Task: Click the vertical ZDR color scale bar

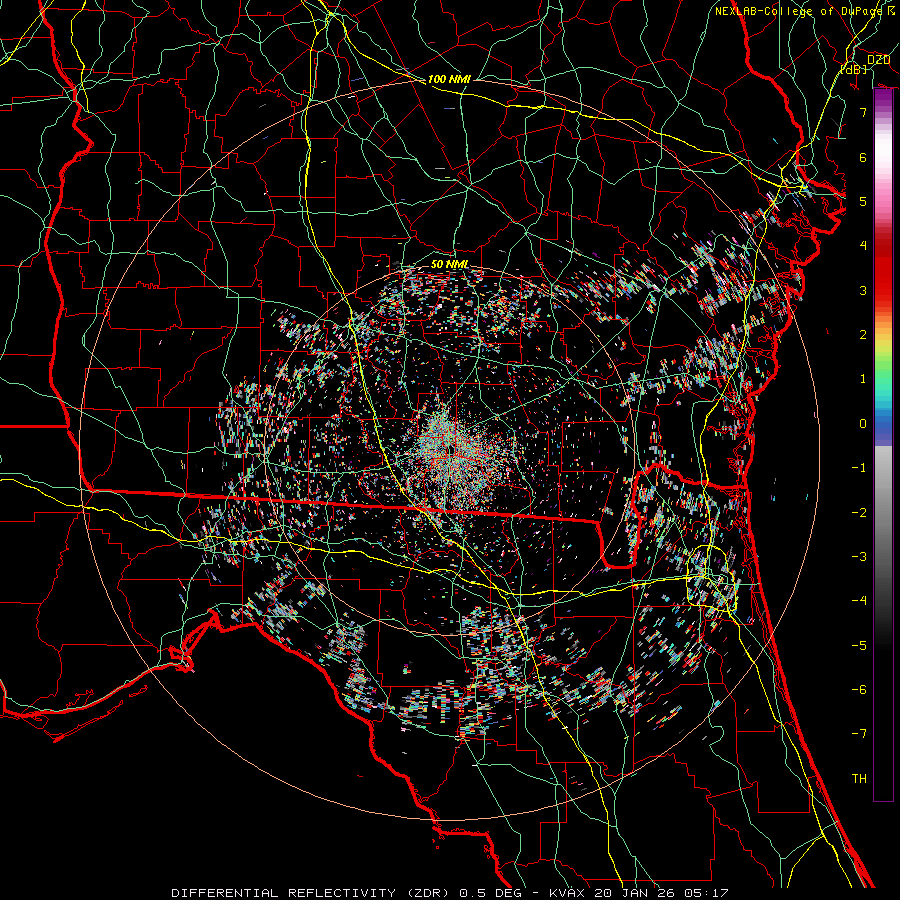Action: (x=883, y=445)
